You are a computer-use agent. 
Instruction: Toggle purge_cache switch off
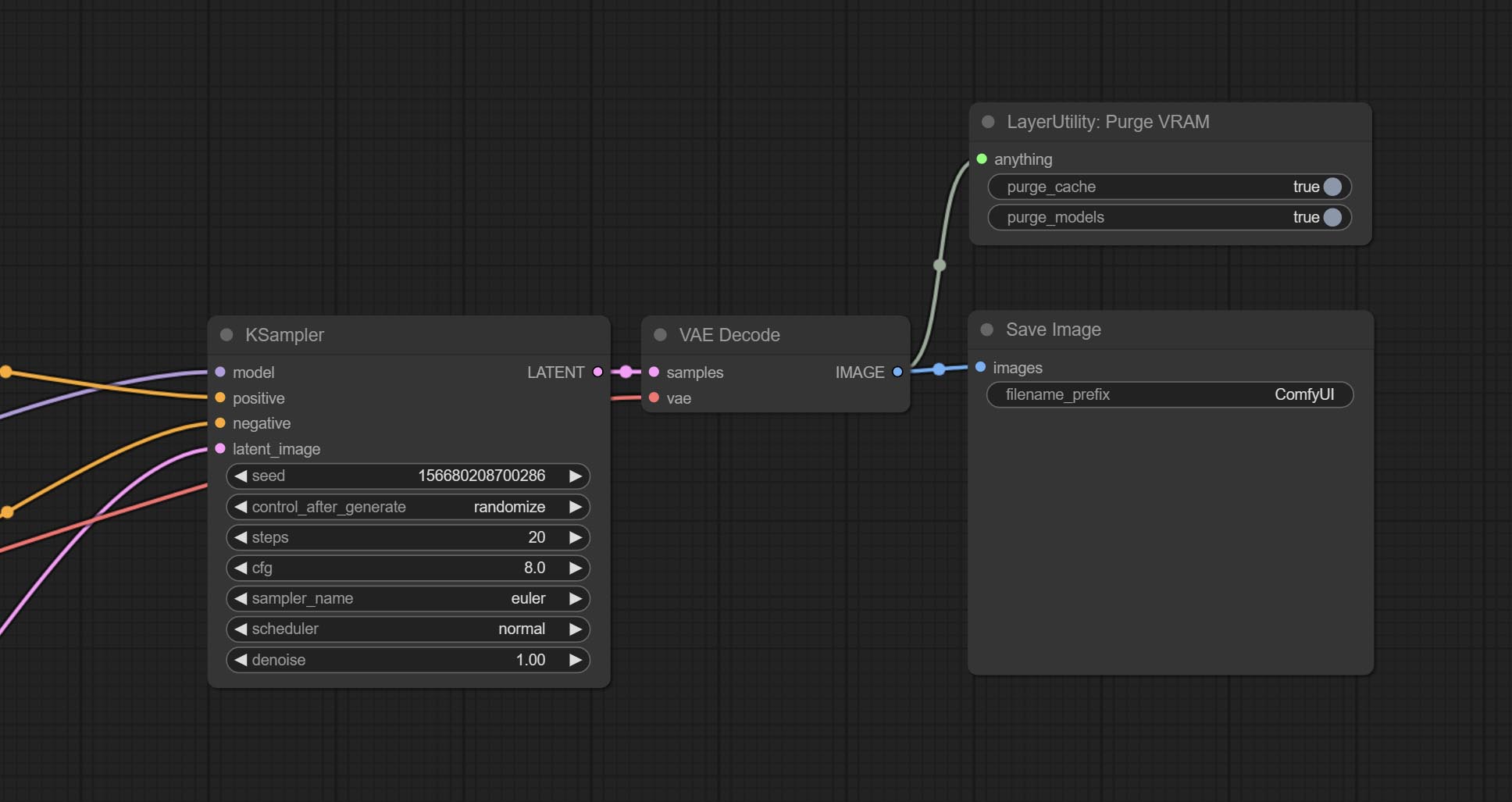(1332, 187)
